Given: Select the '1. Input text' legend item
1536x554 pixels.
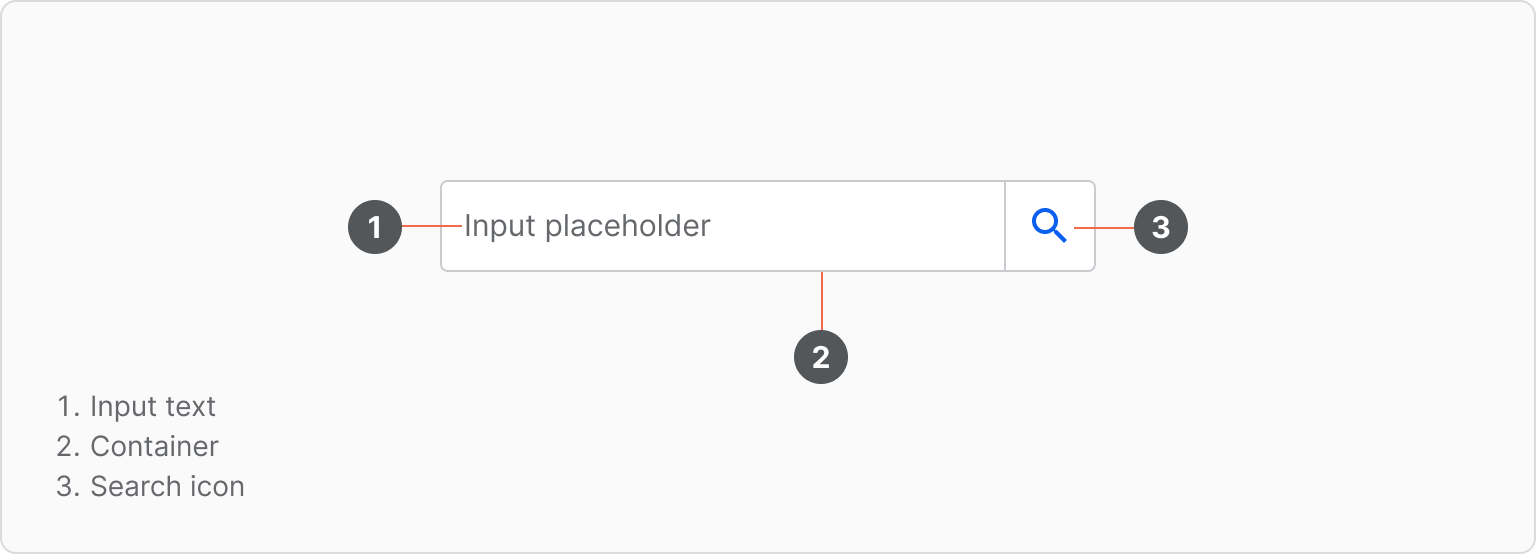Looking at the screenshot, I should 137,407.
